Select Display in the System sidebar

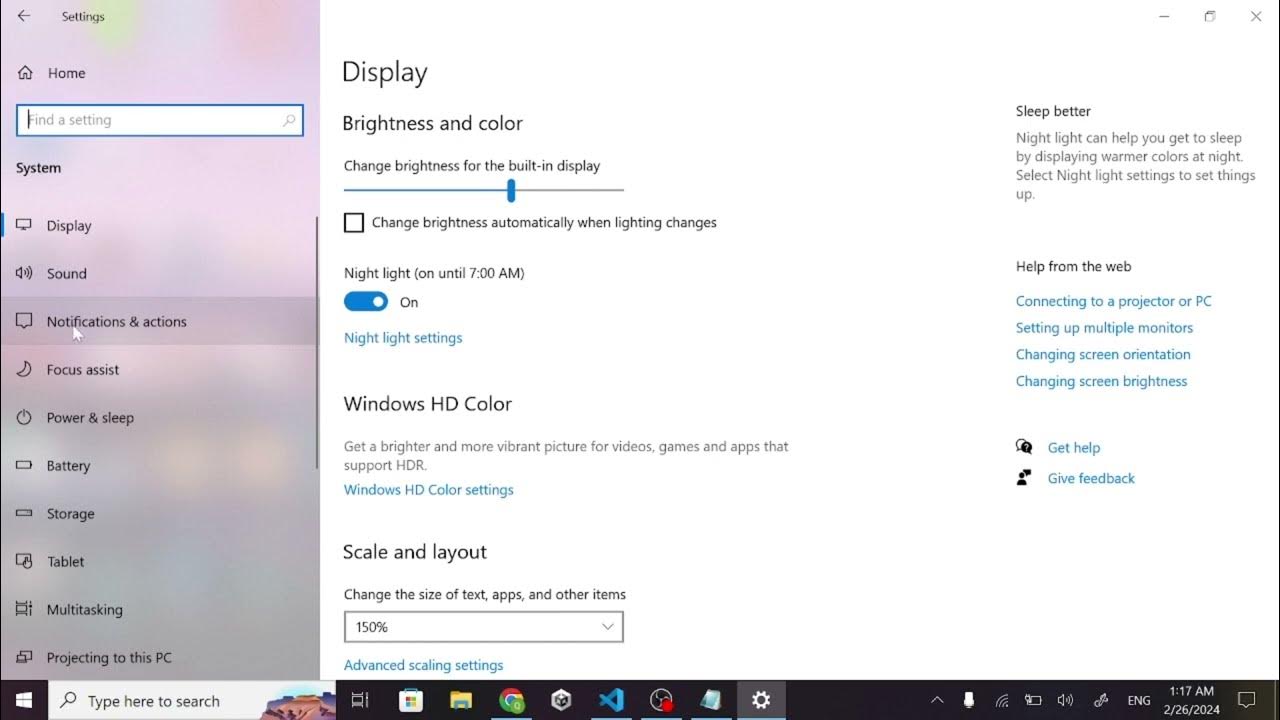pyautogui.click(x=159, y=225)
